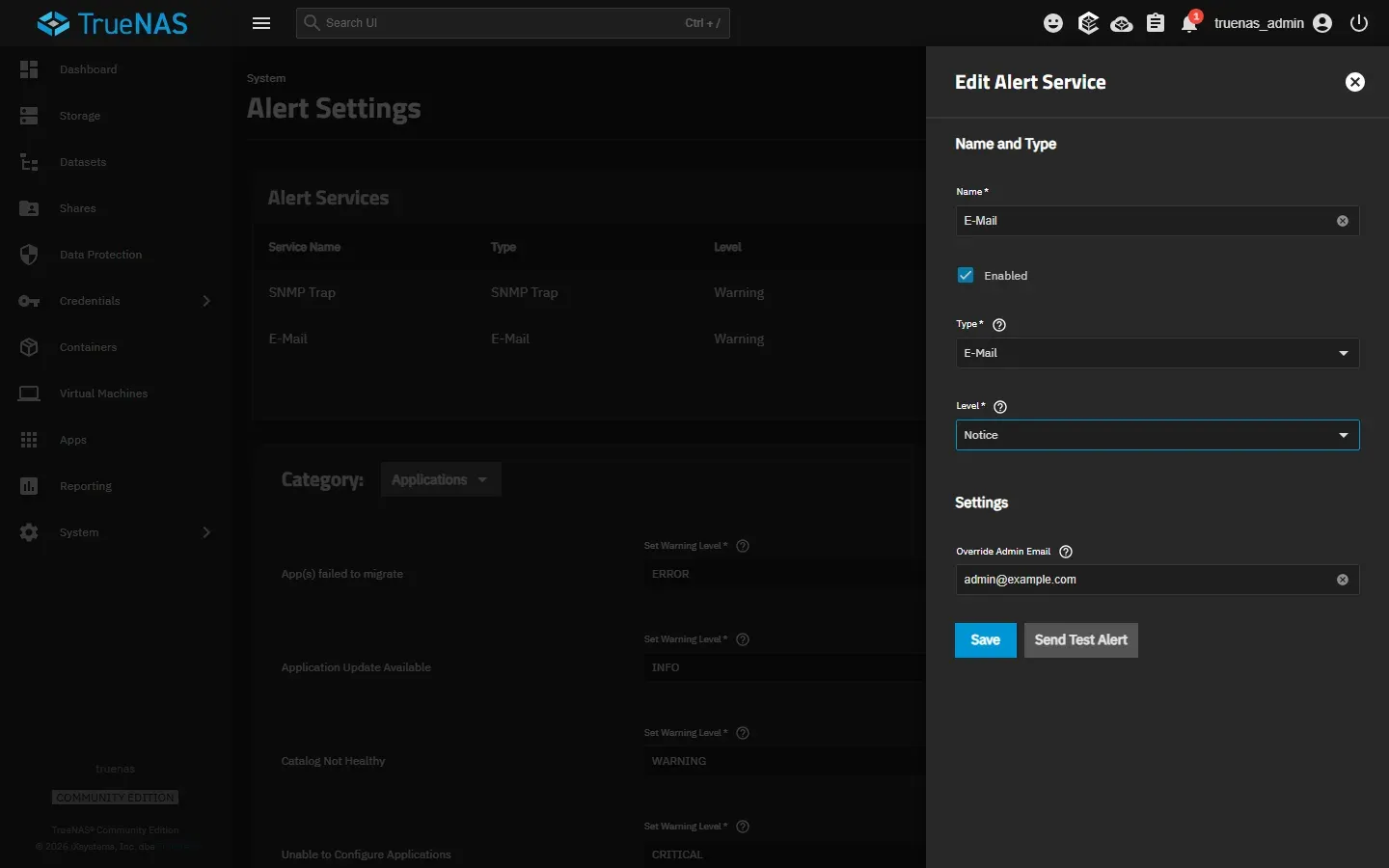The image size is (1389, 868).
Task: Save the alert service
Action: tap(986, 640)
